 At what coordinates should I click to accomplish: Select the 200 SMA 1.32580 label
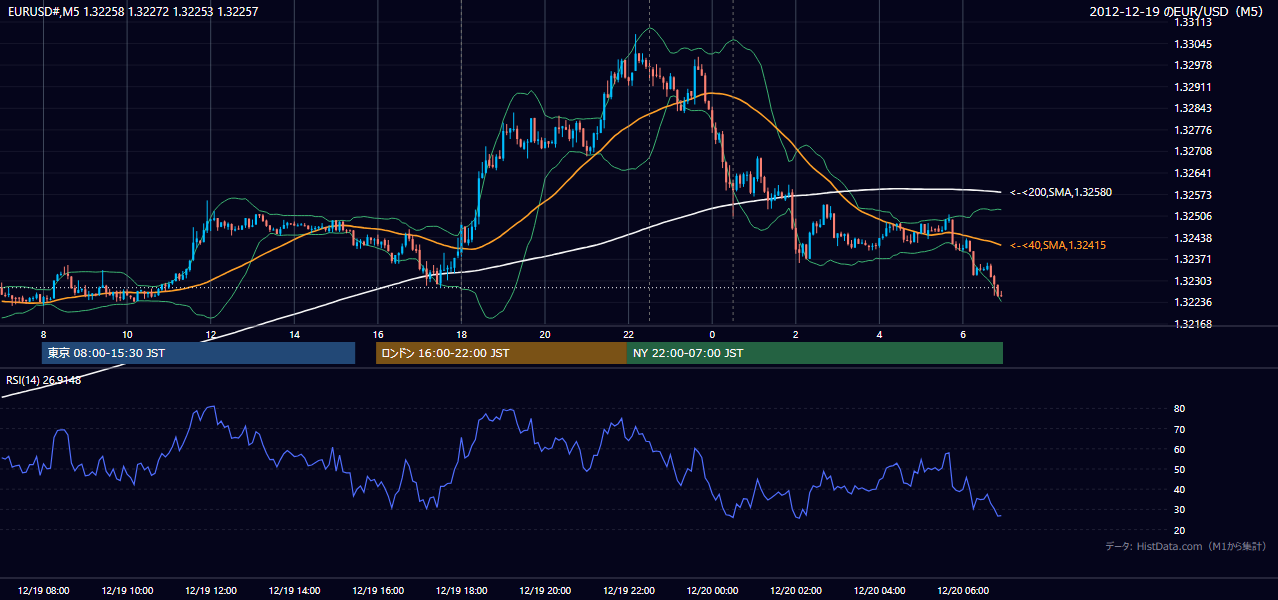point(1061,192)
